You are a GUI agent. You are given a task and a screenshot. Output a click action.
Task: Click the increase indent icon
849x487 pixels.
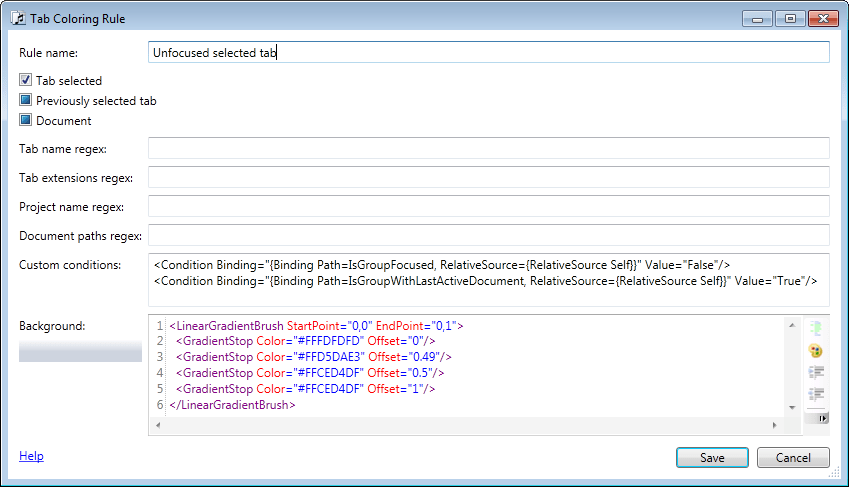(816, 372)
